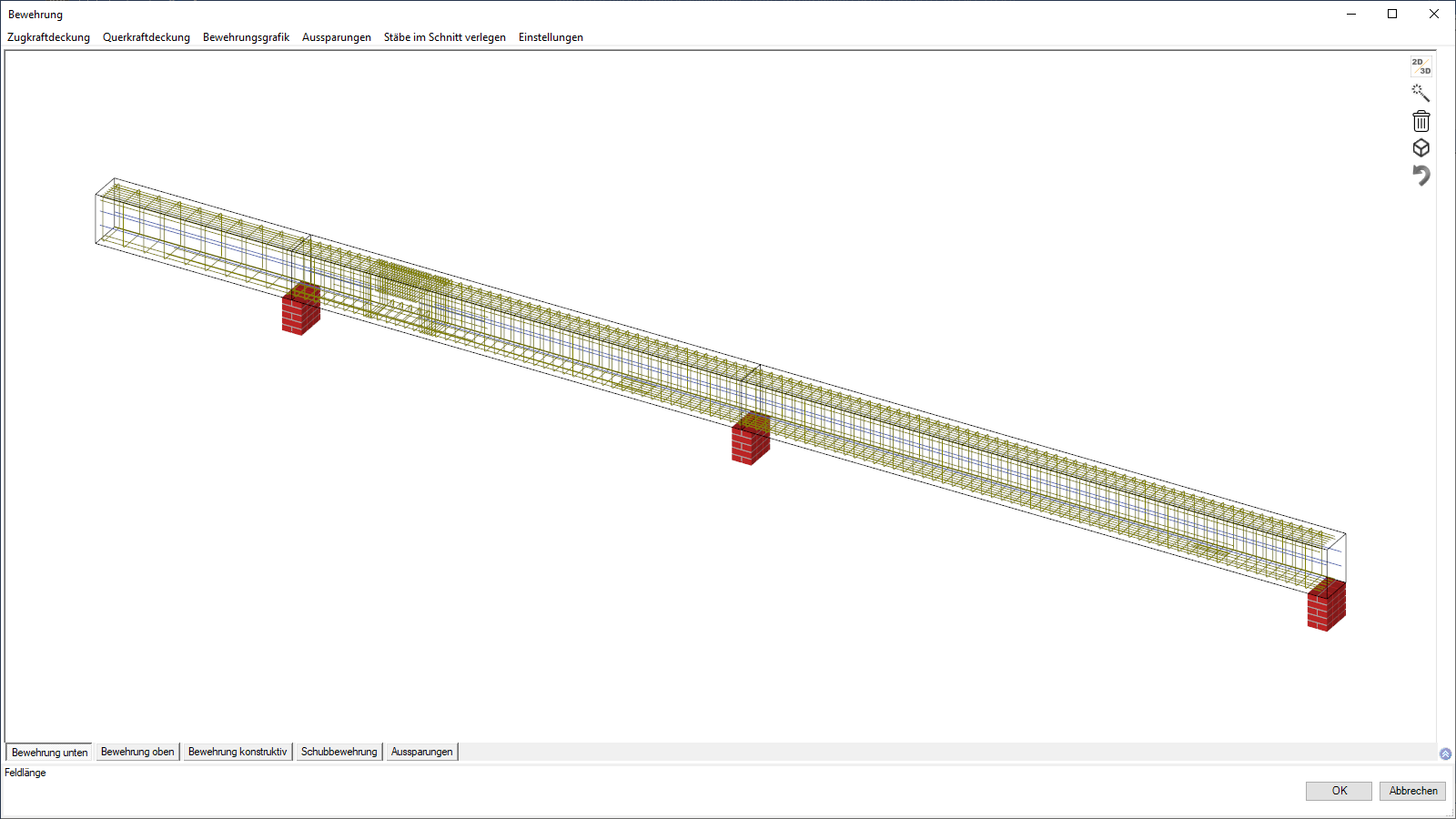This screenshot has width=1456, height=819.
Task: Click the Feldlänge status text
Action: (25, 773)
